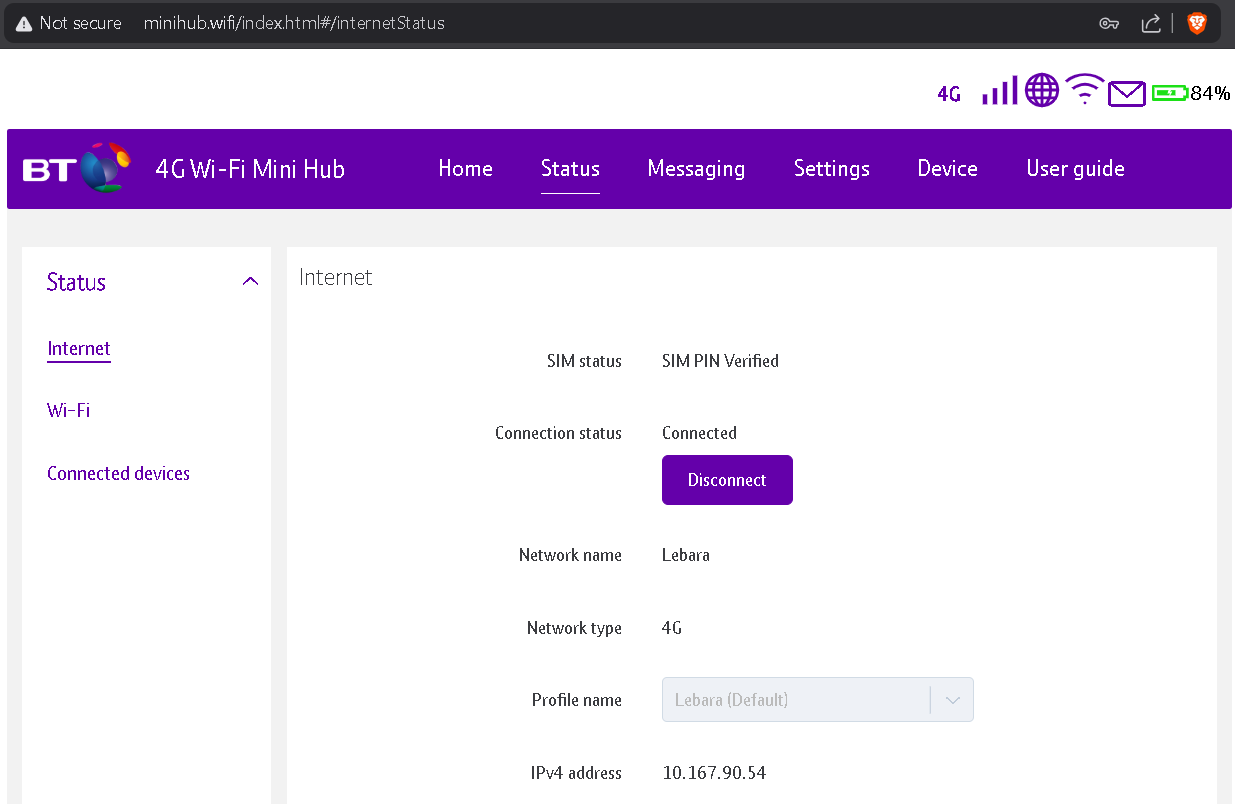Click the Status sidebar heading
This screenshot has width=1235, height=804.
point(76,282)
